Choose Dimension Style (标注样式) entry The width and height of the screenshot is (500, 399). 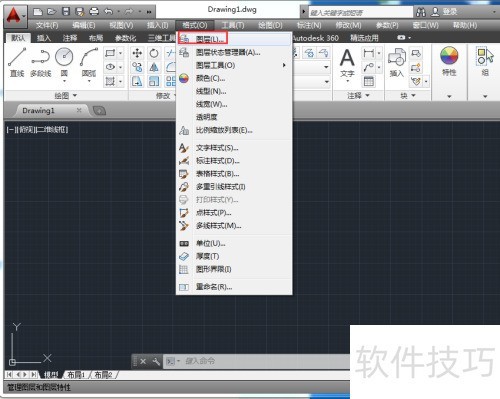(x=234, y=161)
